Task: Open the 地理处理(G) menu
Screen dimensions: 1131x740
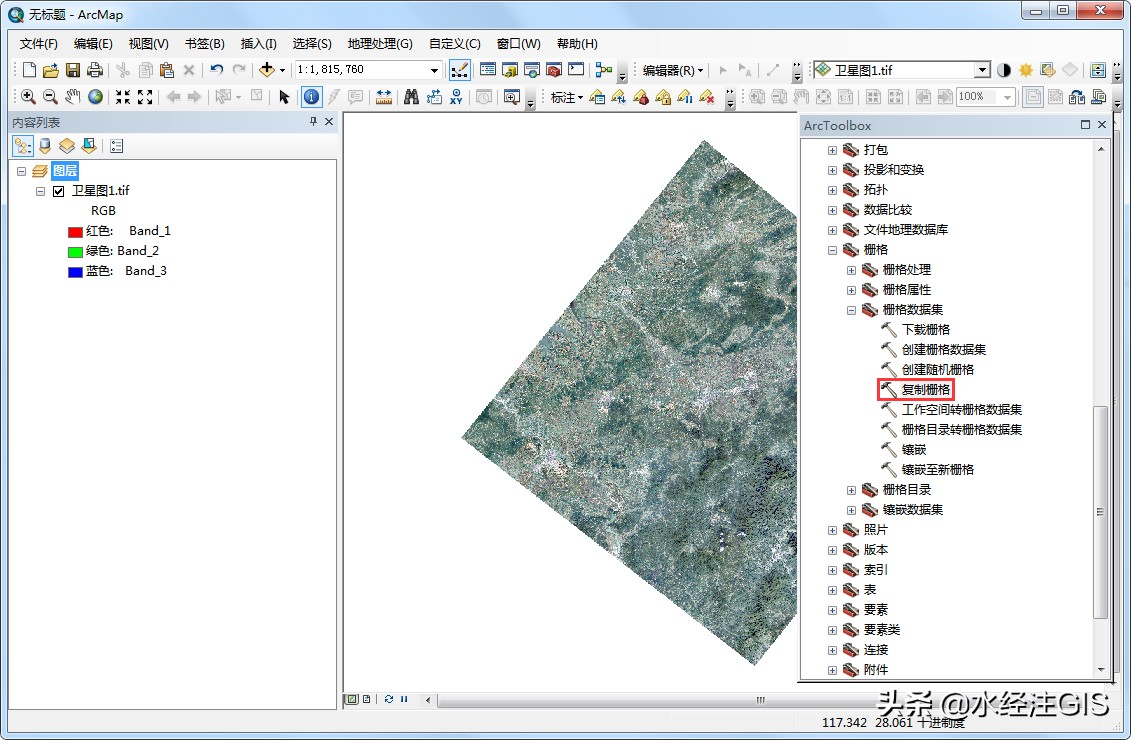Action: click(x=380, y=43)
